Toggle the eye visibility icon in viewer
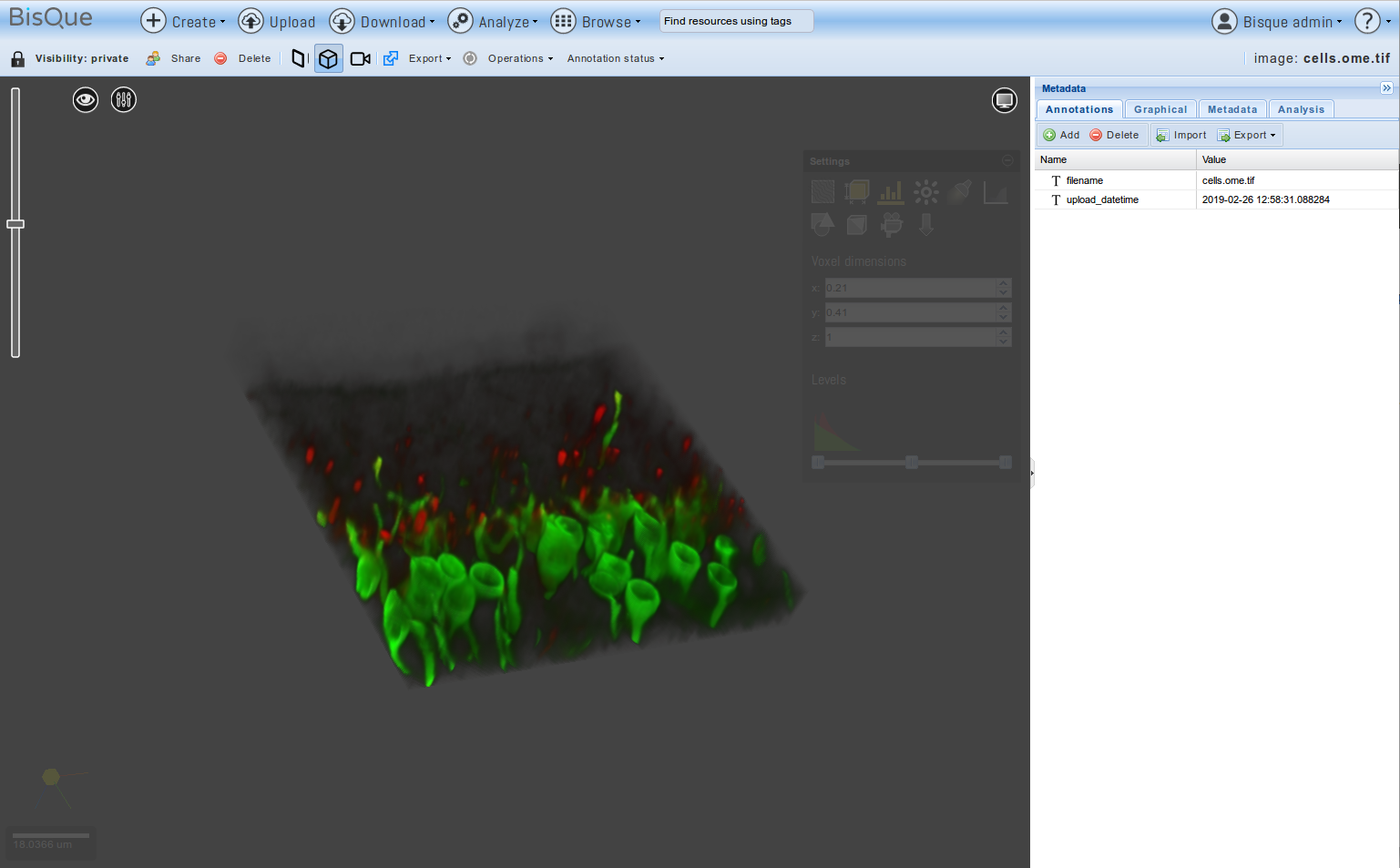The width and height of the screenshot is (1400, 868). click(x=86, y=99)
